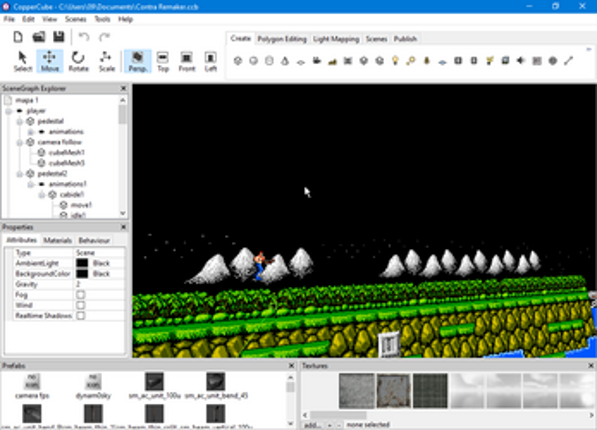Click the Redo arrow icon
The width and height of the screenshot is (597, 430).
pyautogui.click(x=104, y=37)
